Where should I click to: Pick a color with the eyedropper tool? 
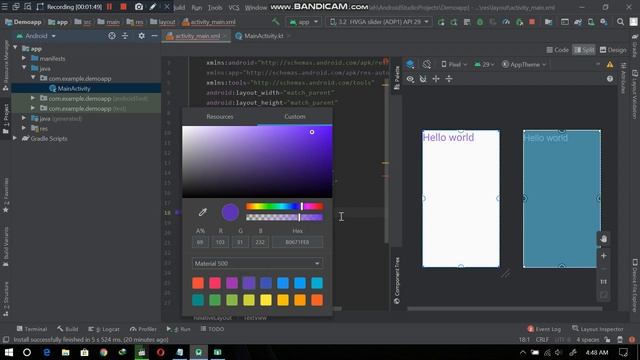tap(202, 212)
